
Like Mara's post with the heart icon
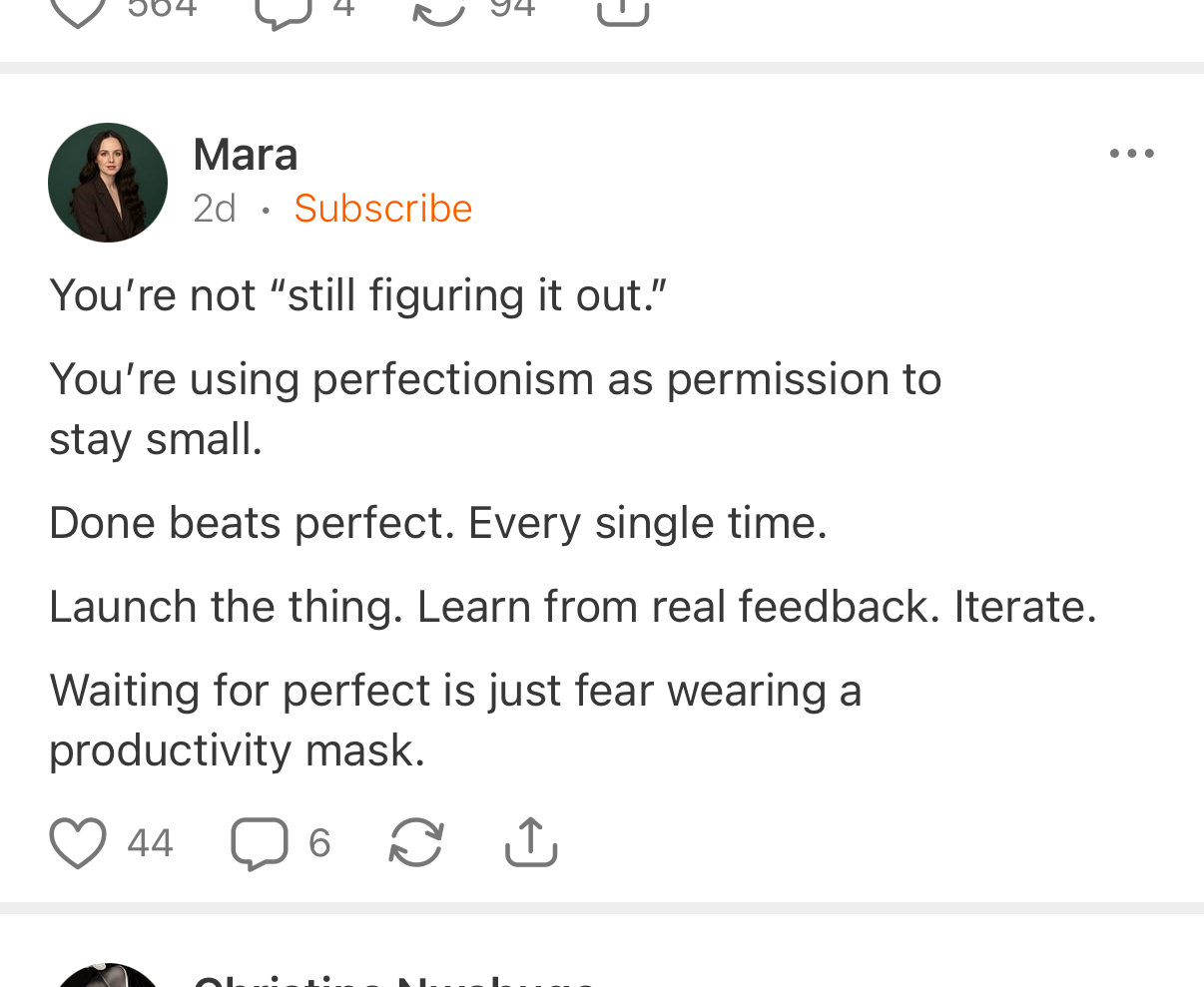(x=78, y=843)
